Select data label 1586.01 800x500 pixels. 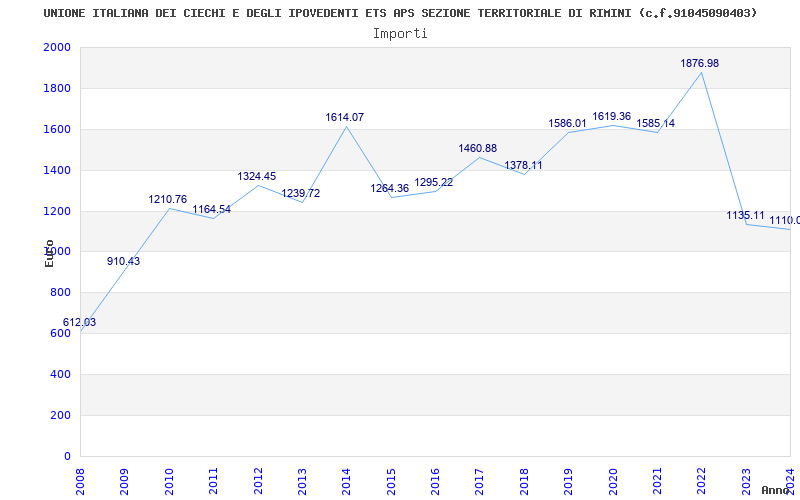tap(567, 123)
